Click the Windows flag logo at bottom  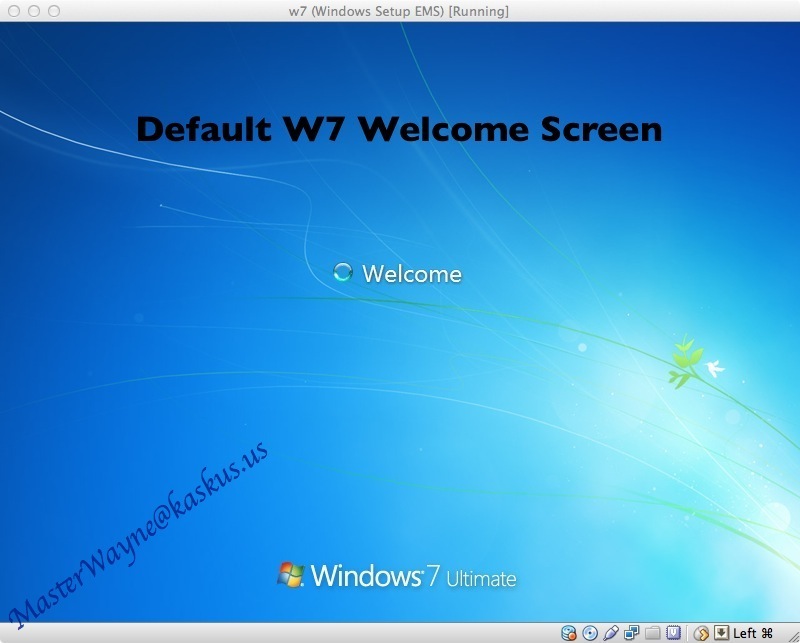(291, 574)
